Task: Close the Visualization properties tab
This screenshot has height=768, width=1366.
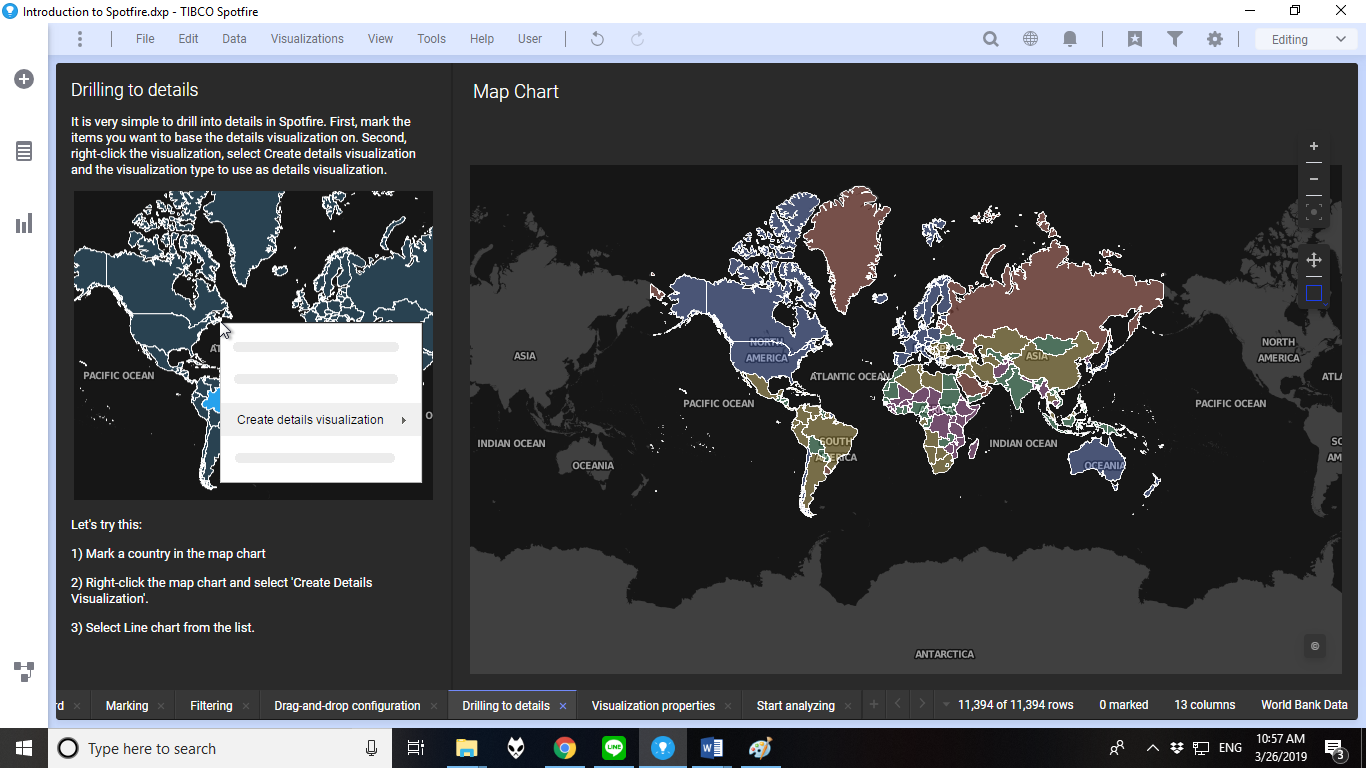Action: click(728, 706)
